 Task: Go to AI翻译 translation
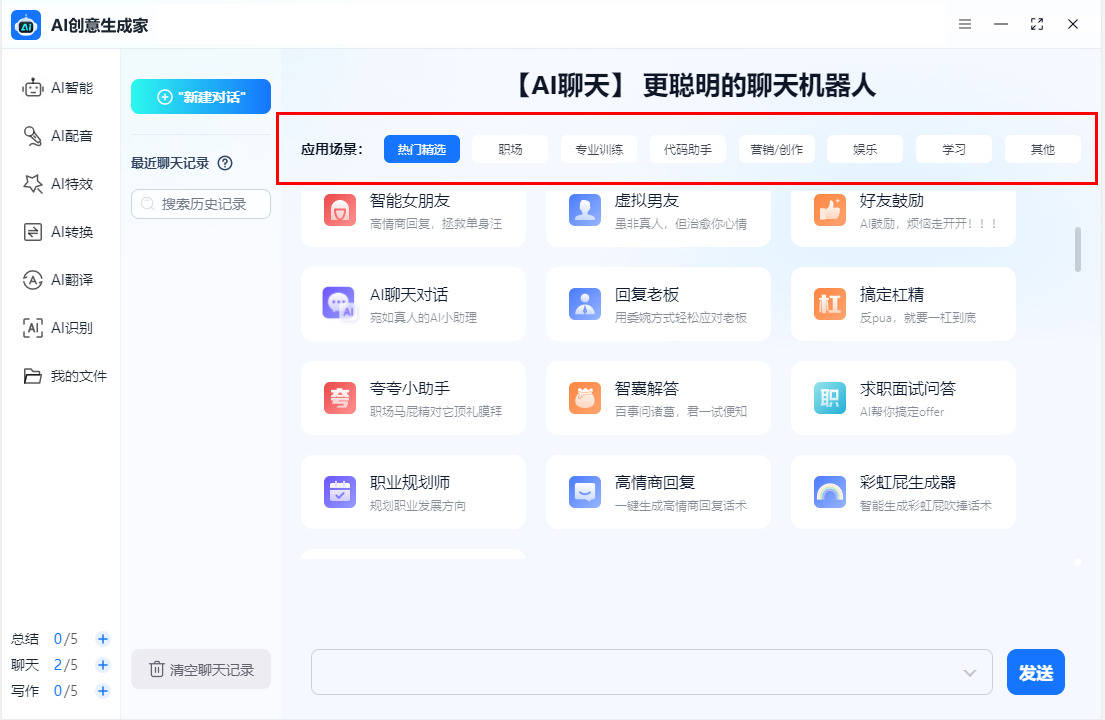tap(58, 280)
